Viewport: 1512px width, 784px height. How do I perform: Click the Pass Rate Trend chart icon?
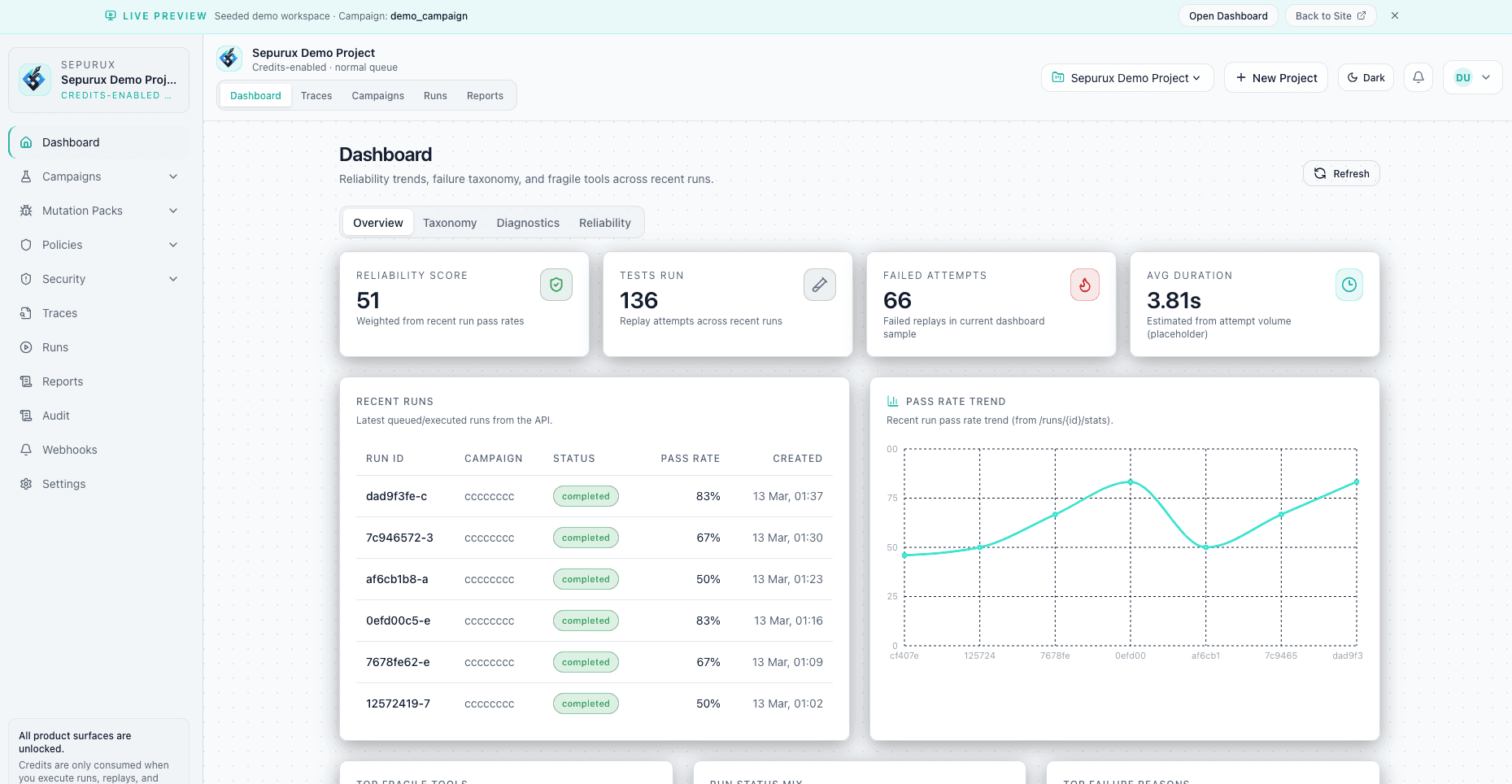click(892, 401)
